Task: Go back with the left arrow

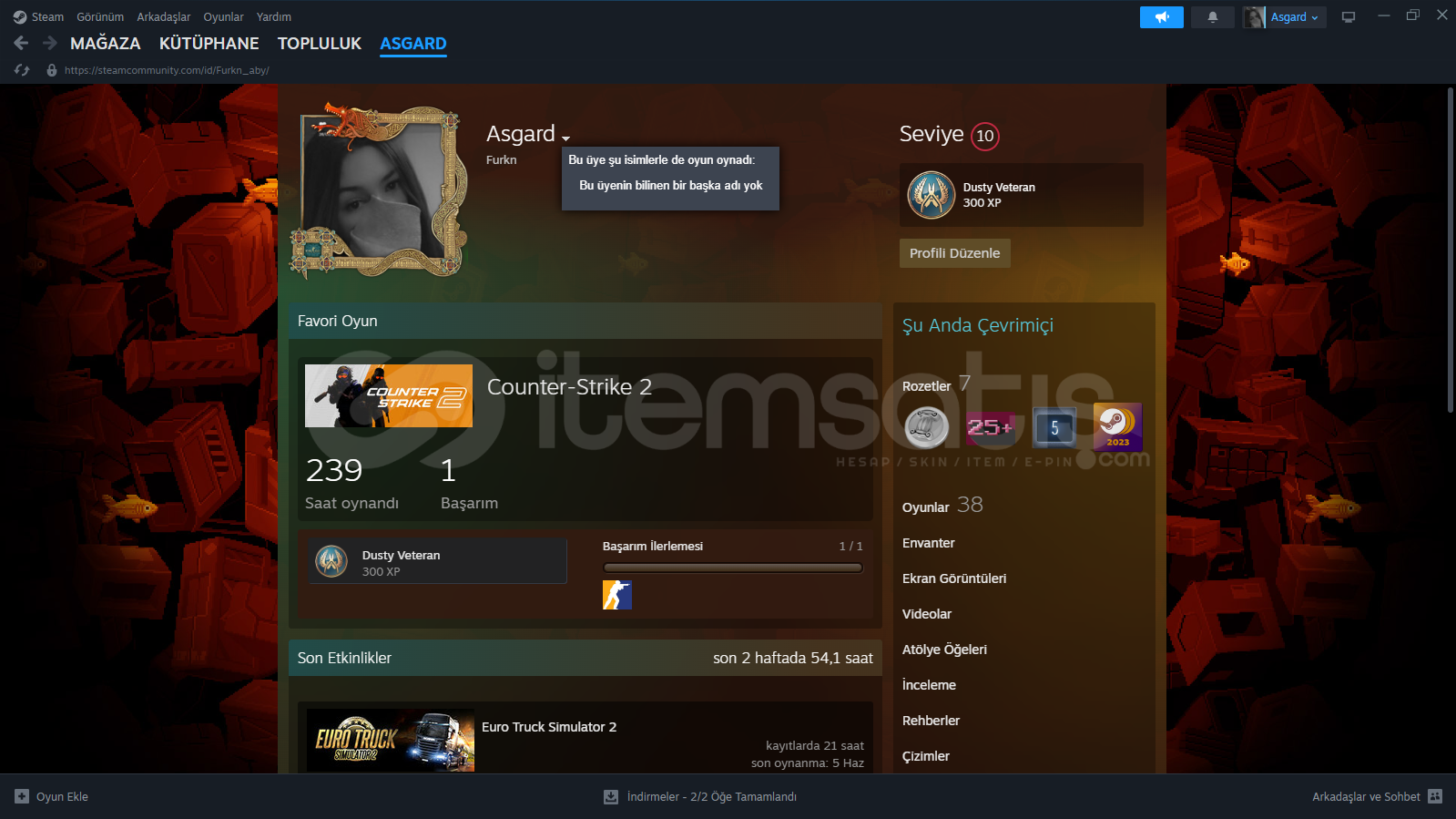Action: point(21,43)
